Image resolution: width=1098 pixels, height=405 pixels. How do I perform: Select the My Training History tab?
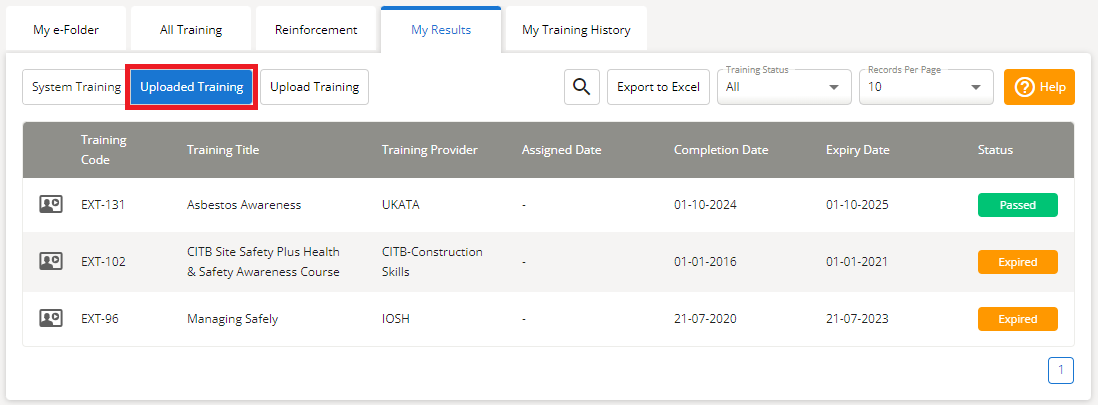pos(576,30)
